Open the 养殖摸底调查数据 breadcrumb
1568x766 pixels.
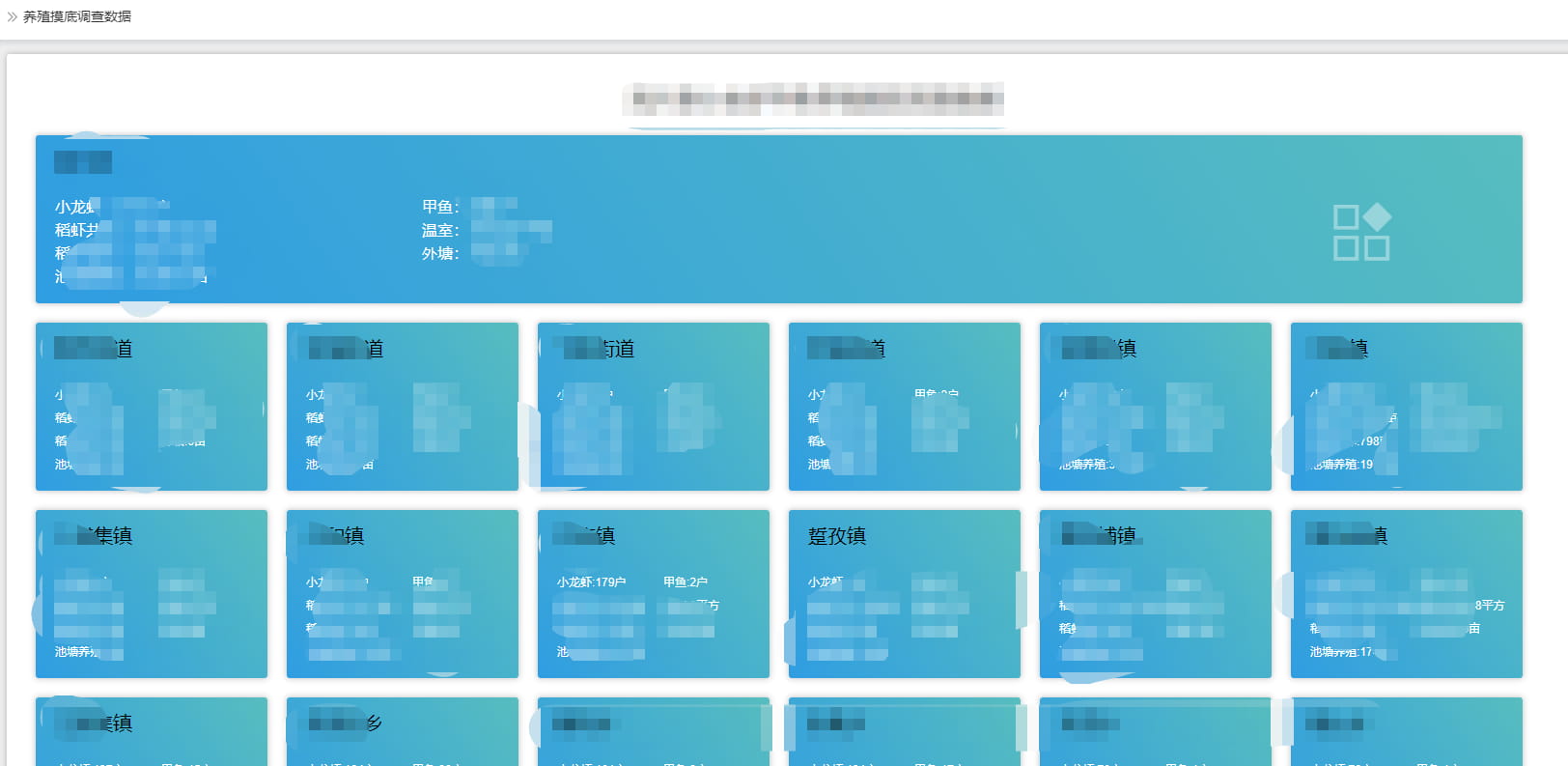(x=77, y=16)
